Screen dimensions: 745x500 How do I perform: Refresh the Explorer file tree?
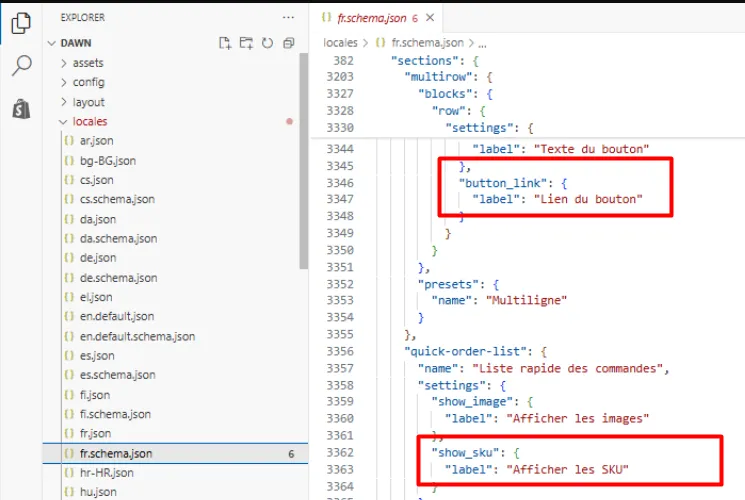tap(267, 43)
